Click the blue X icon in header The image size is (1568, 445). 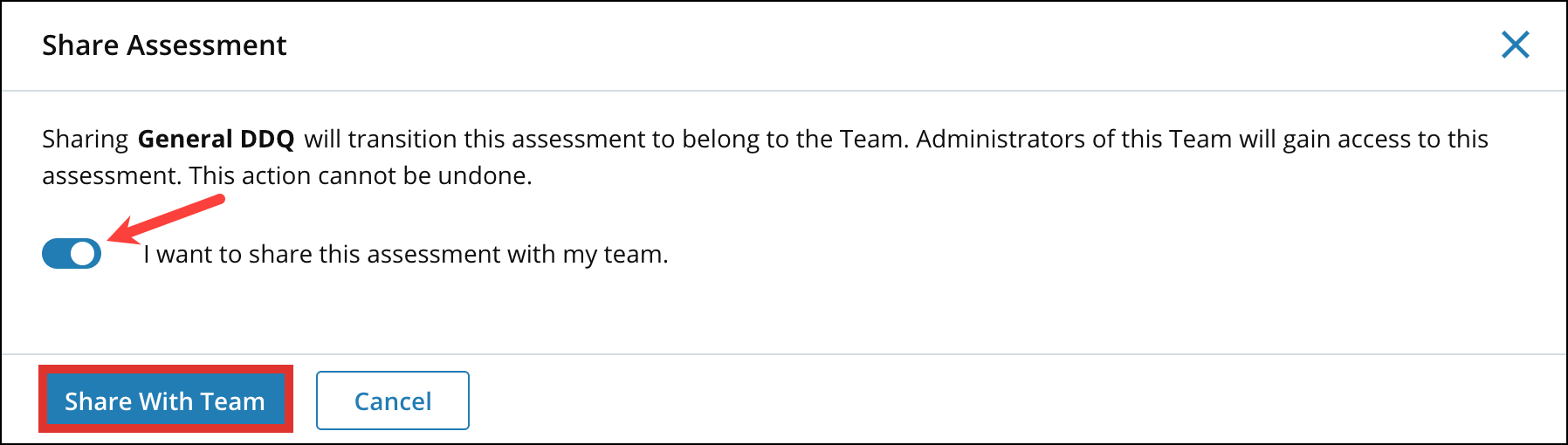(x=1515, y=45)
